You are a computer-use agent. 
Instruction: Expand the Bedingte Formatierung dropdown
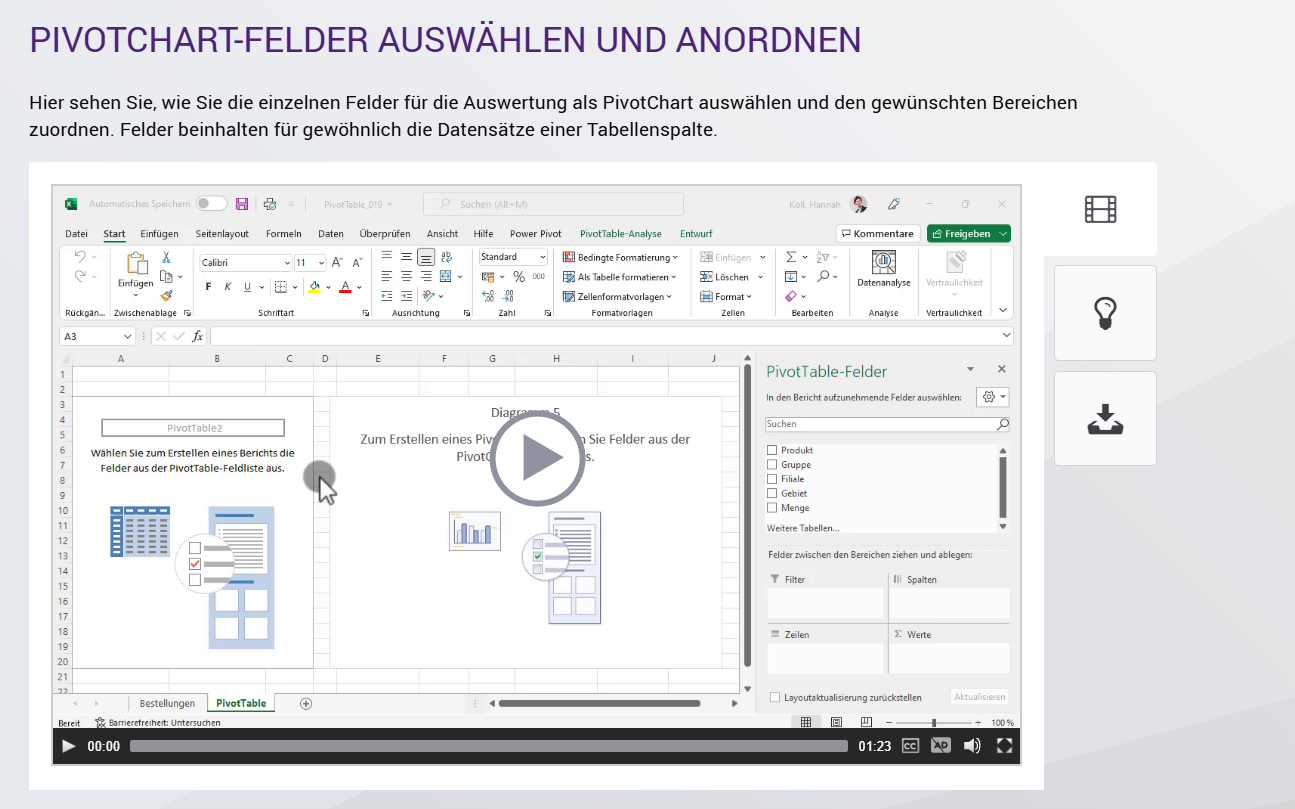(621, 257)
